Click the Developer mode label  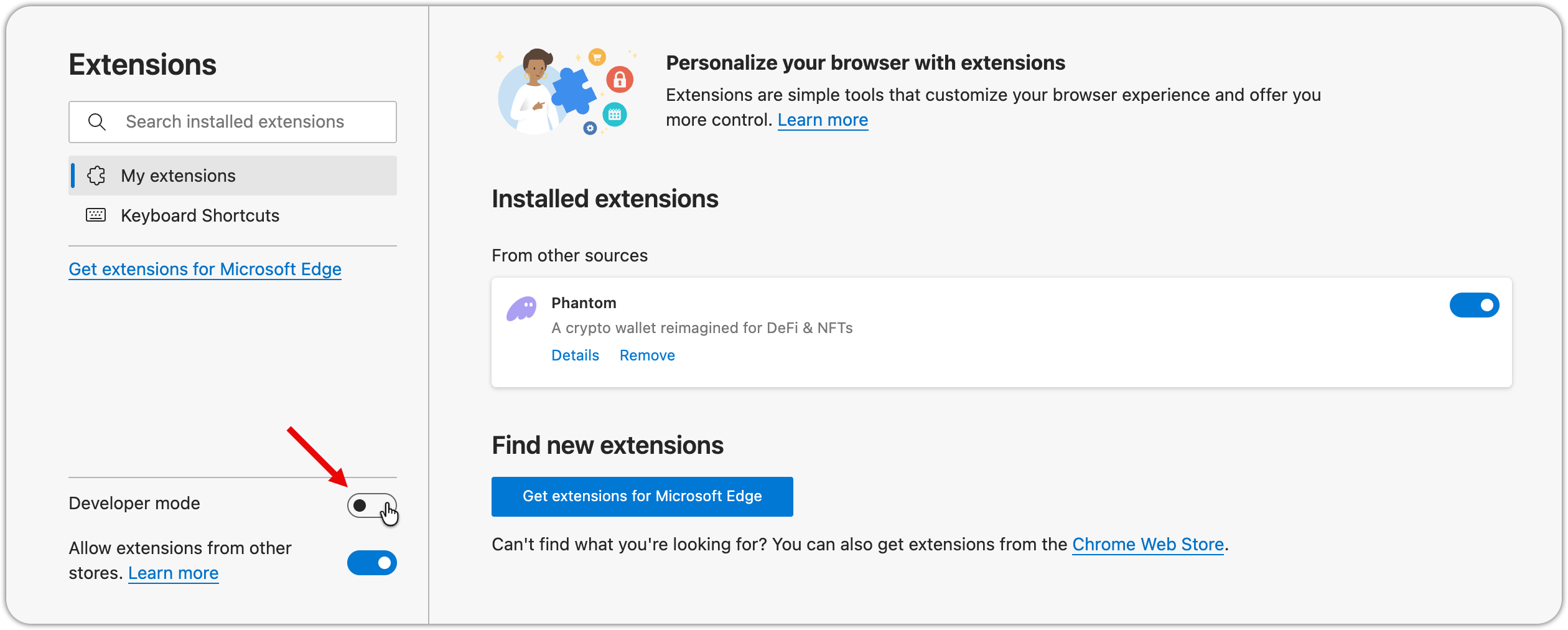pos(134,504)
